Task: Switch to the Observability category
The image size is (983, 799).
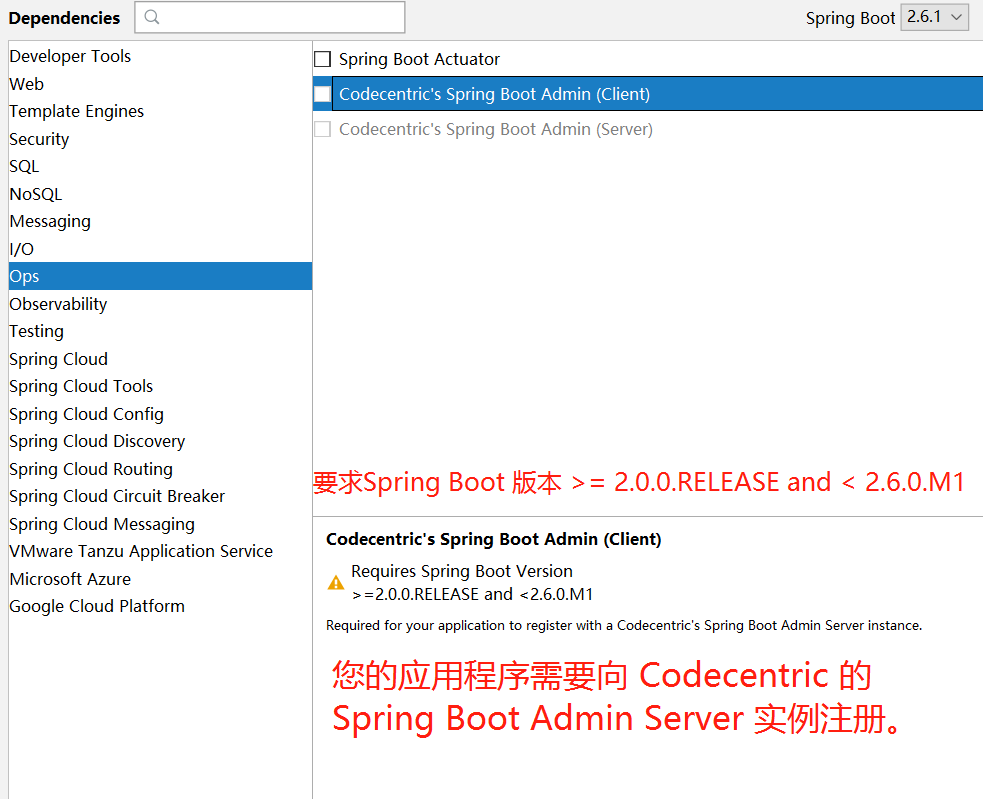Action: click(x=57, y=304)
